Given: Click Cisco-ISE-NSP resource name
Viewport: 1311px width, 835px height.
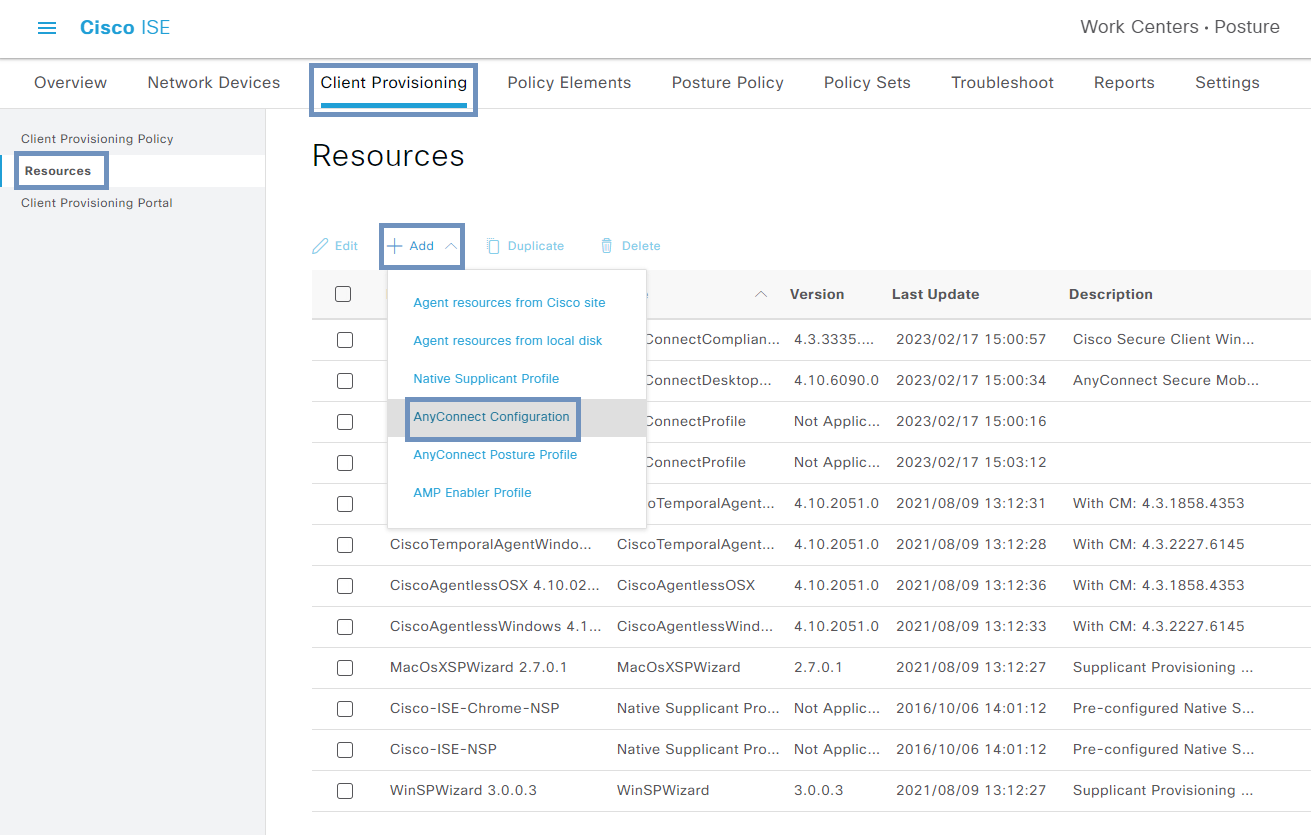Looking at the screenshot, I should 443,750.
